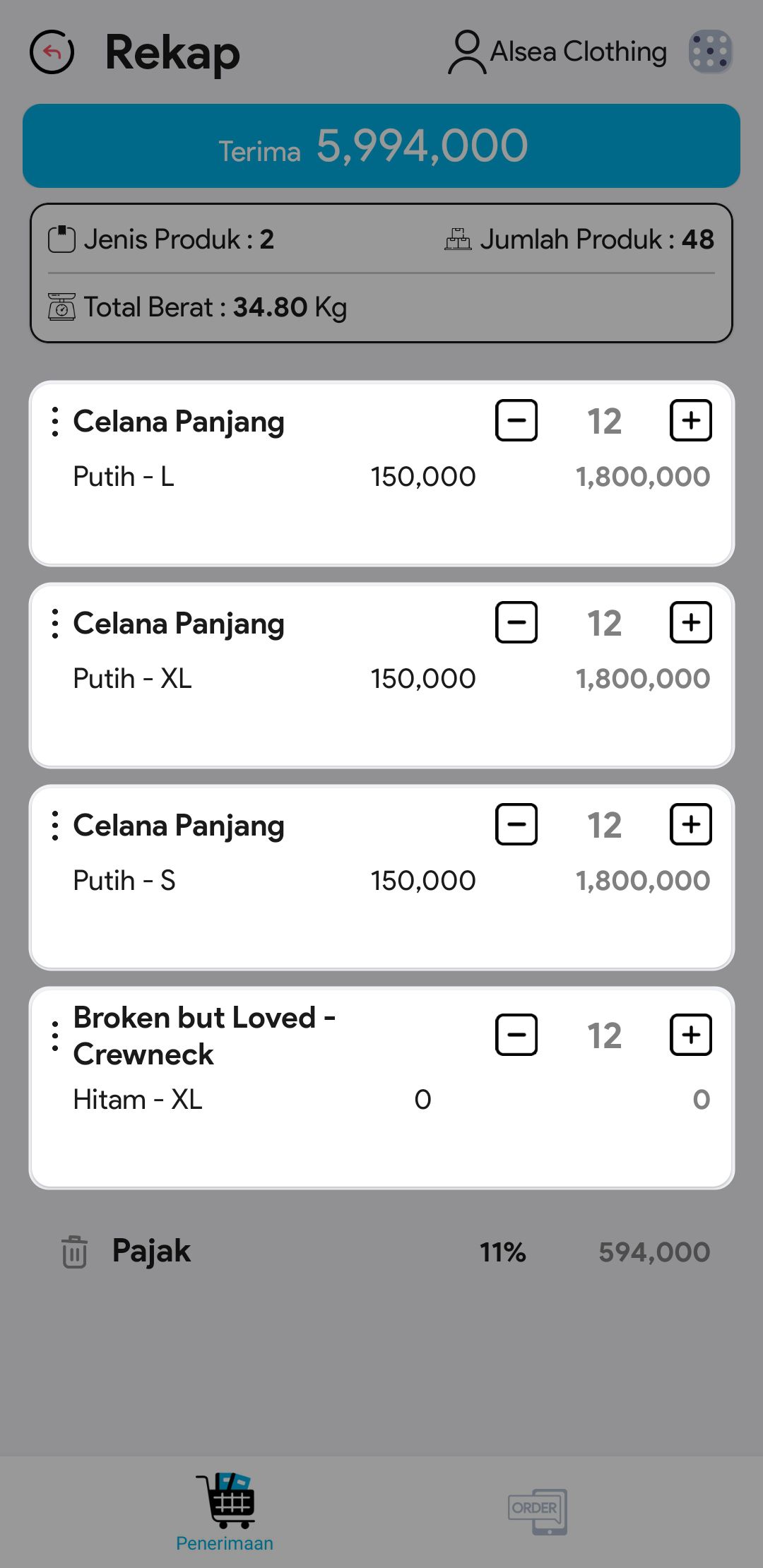Open the Alsea Clothing user profile
Viewport: 763px width, 1568px height.
[558, 52]
